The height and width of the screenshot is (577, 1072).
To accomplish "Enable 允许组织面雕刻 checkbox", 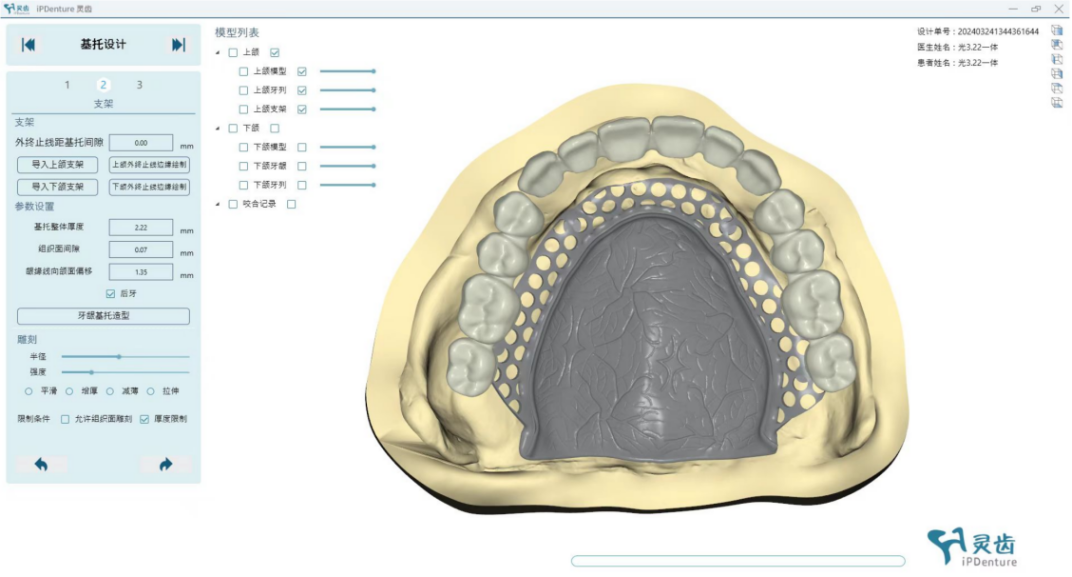I will coord(66,419).
